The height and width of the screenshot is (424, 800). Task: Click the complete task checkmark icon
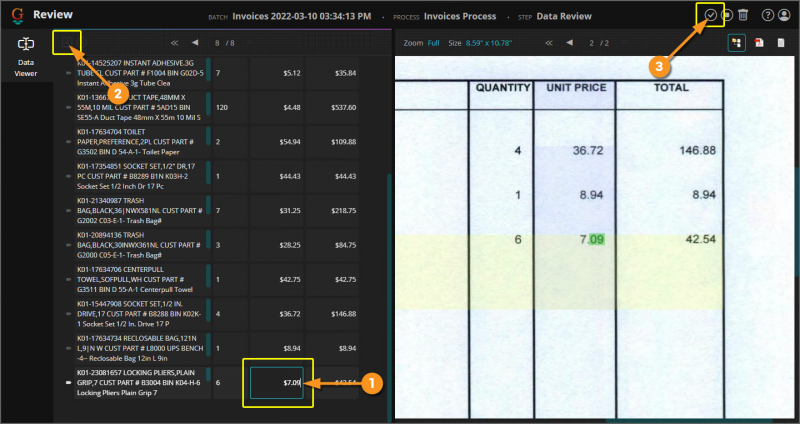(x=711, y=15)
